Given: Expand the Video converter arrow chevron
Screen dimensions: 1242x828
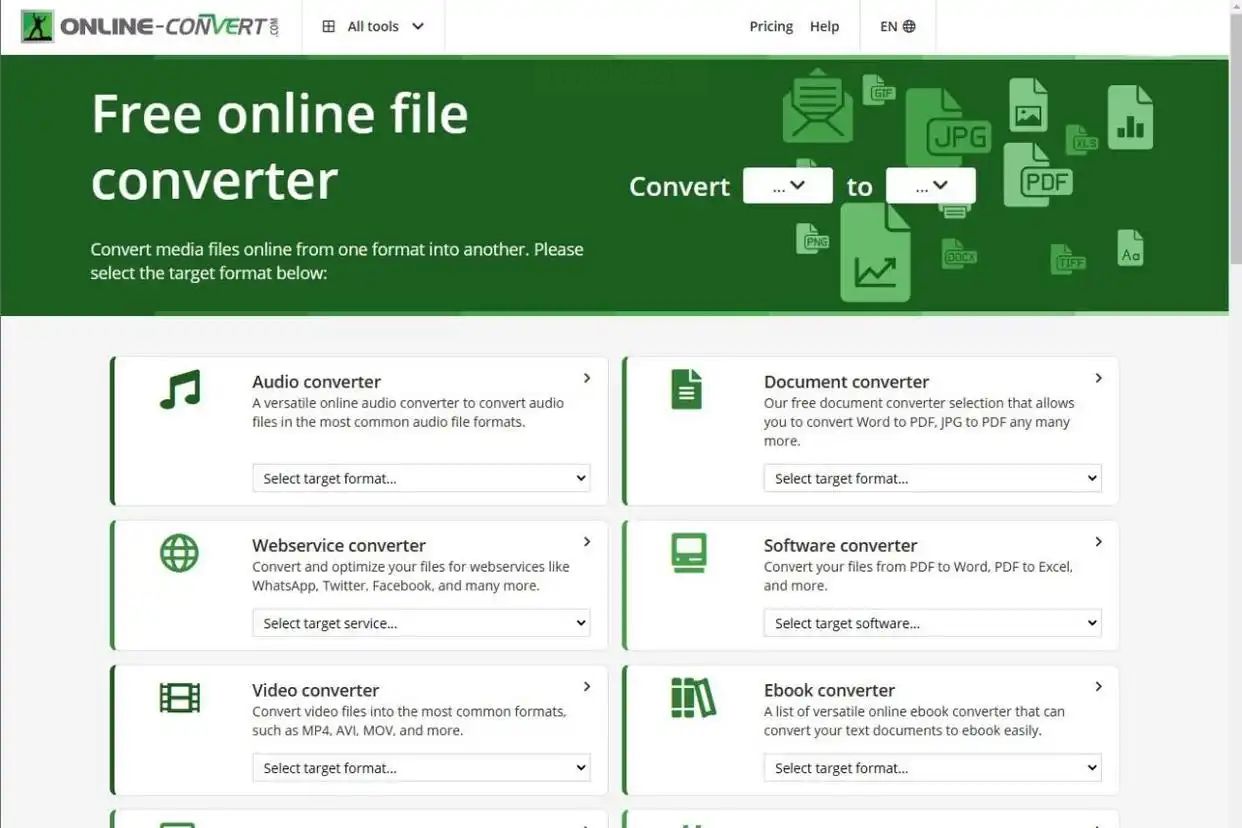Looking at the screenshot, I should (587, 687).
